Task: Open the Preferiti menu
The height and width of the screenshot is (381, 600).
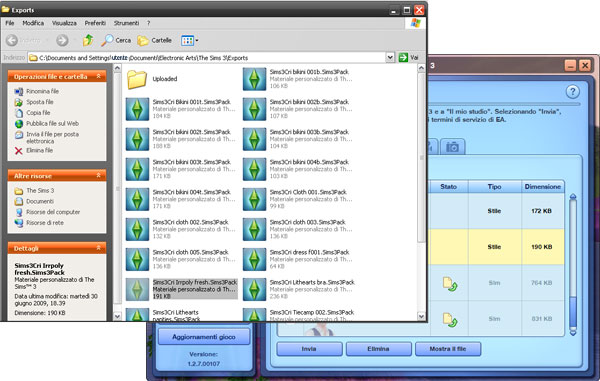Action: tap(95, 23)
